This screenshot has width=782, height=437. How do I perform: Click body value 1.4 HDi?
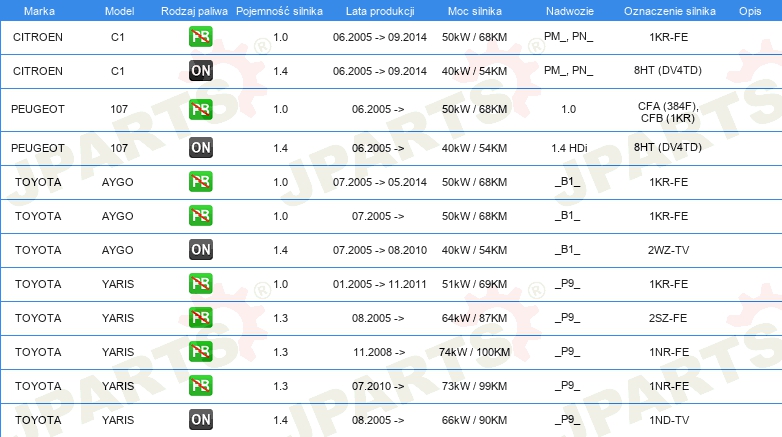(569, 148)
